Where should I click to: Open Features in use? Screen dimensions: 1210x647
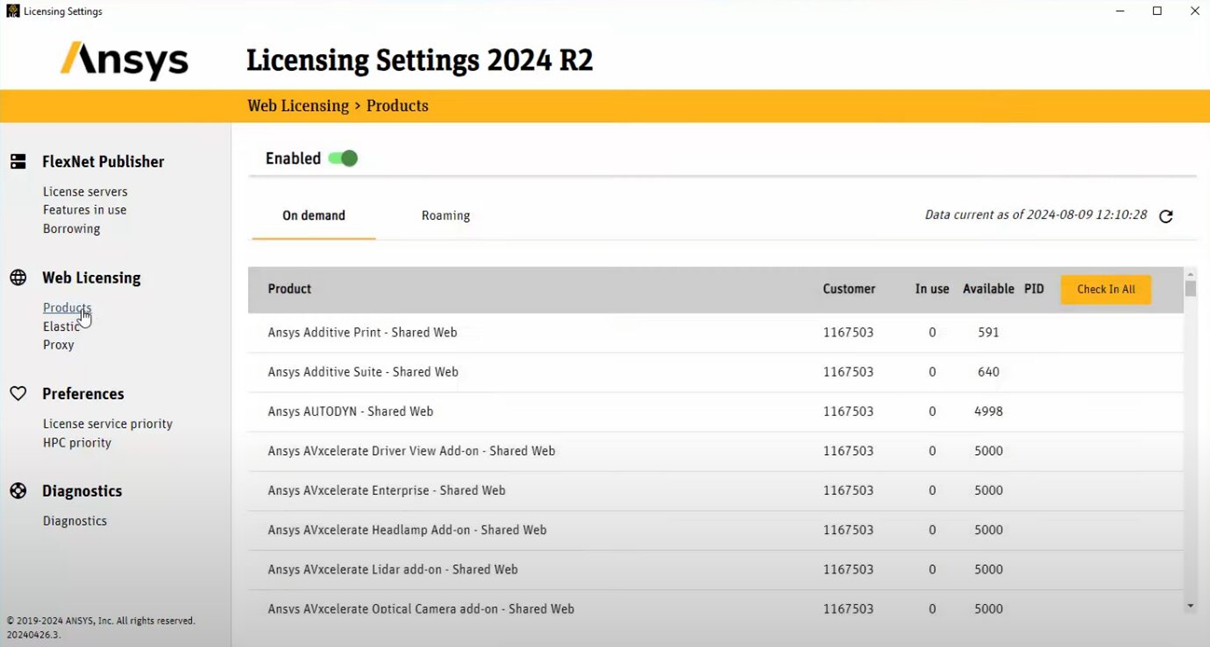click(84, 210)
